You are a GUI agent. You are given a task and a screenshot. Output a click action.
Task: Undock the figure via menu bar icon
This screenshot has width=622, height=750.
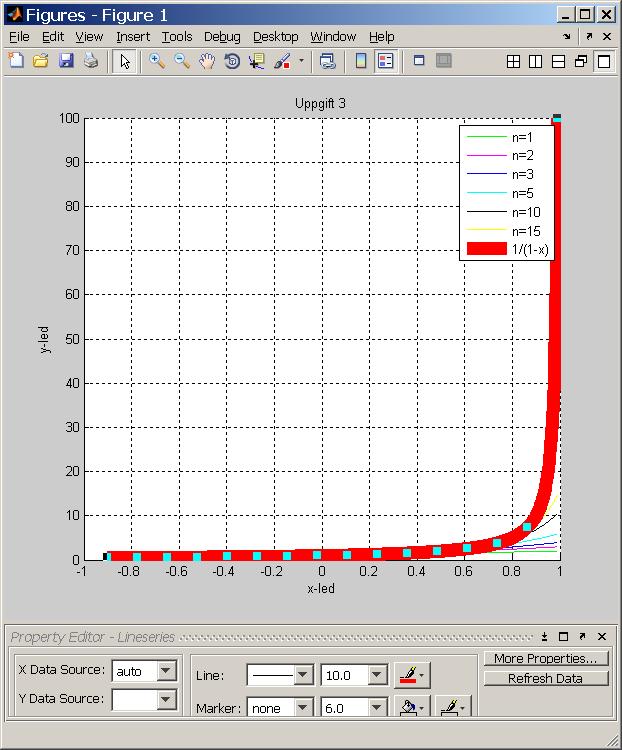coord(589,36)
